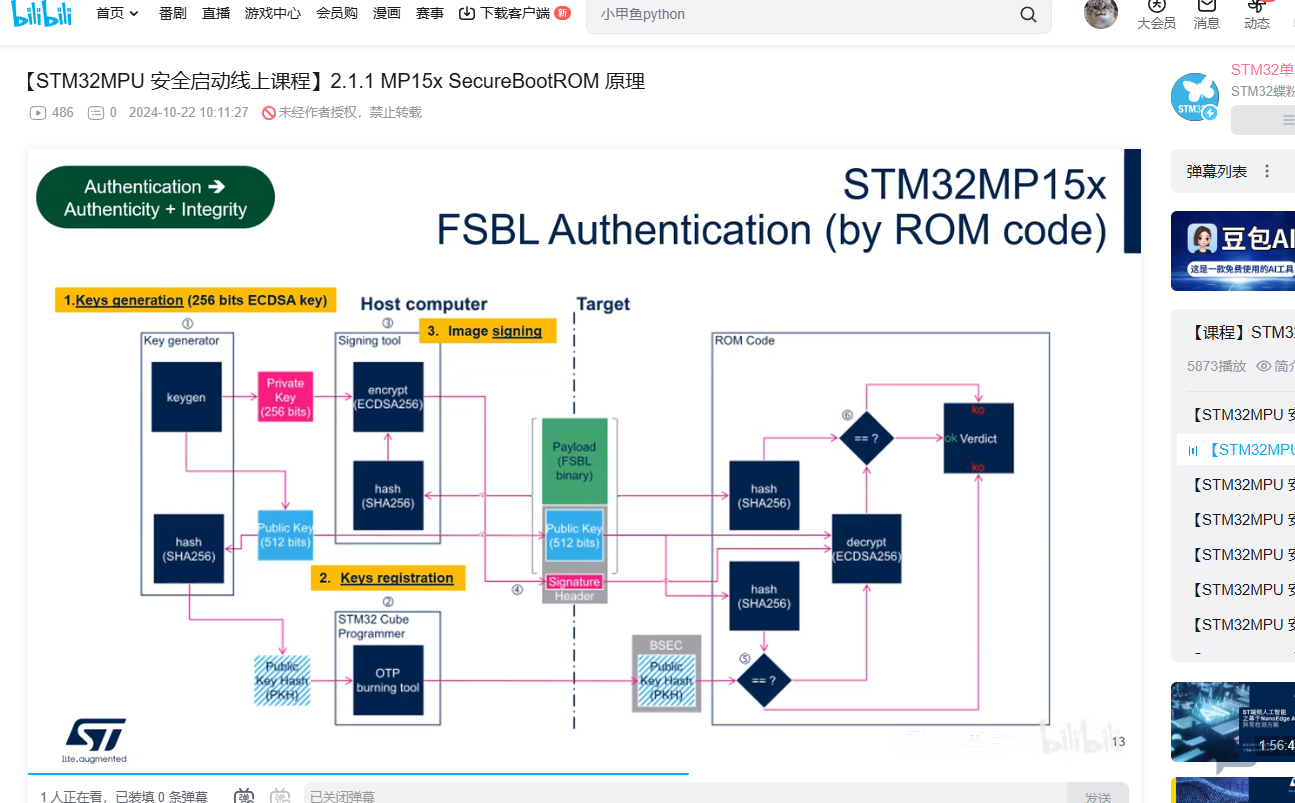Open the 弹幕列表 three-dot options menu
The width and height of the screenshot is (1295, 803).
[1267, 172]
